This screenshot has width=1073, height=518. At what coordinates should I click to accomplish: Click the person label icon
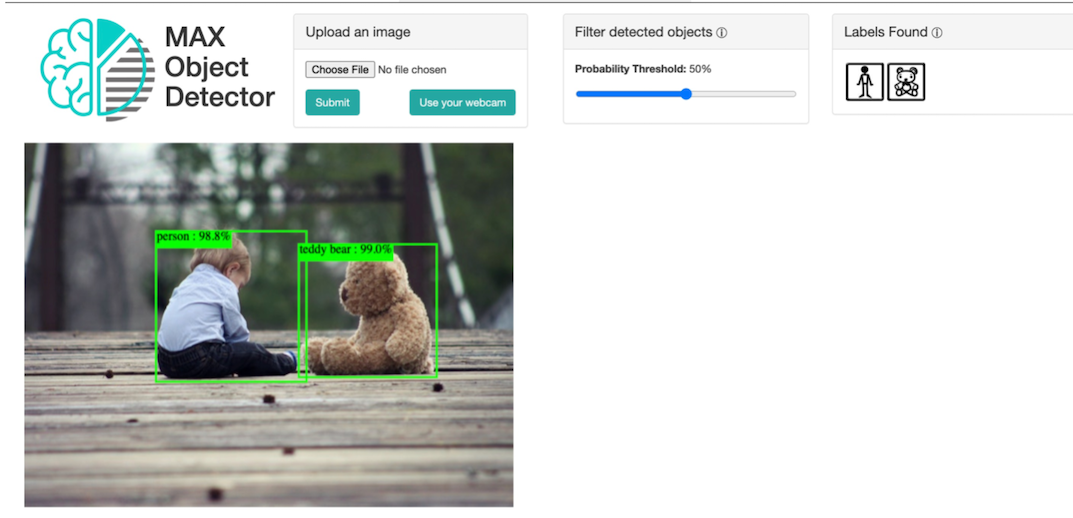865,82
